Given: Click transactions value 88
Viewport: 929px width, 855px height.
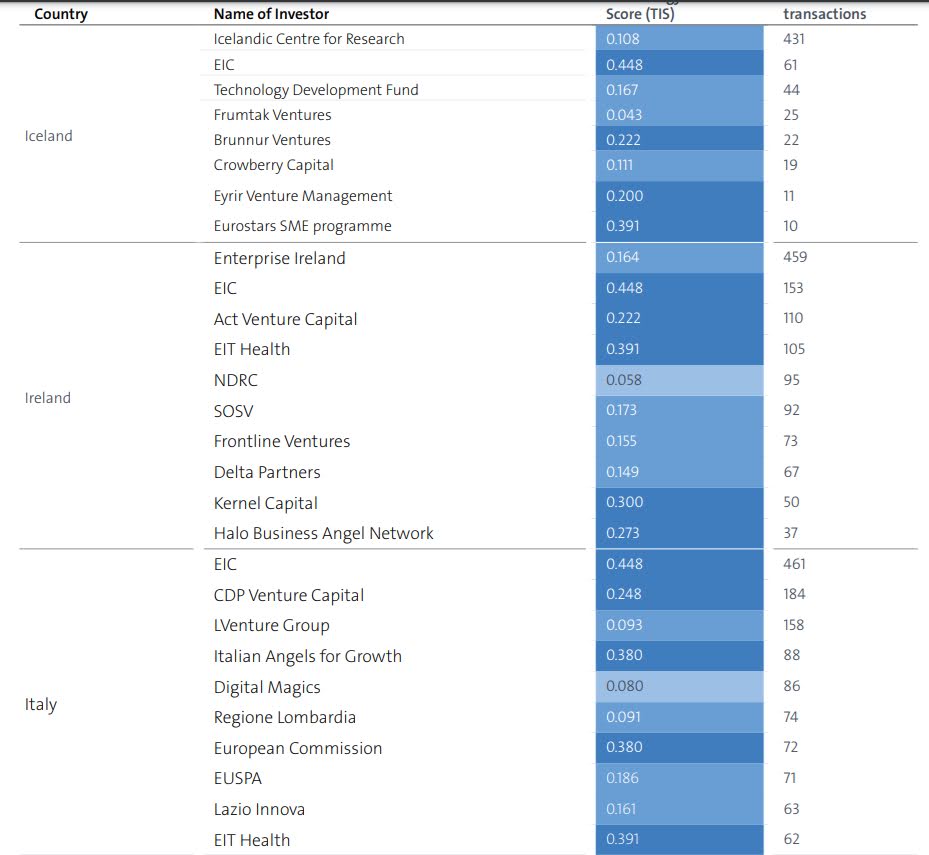Looking at the screenshot, I should point(792,655).
